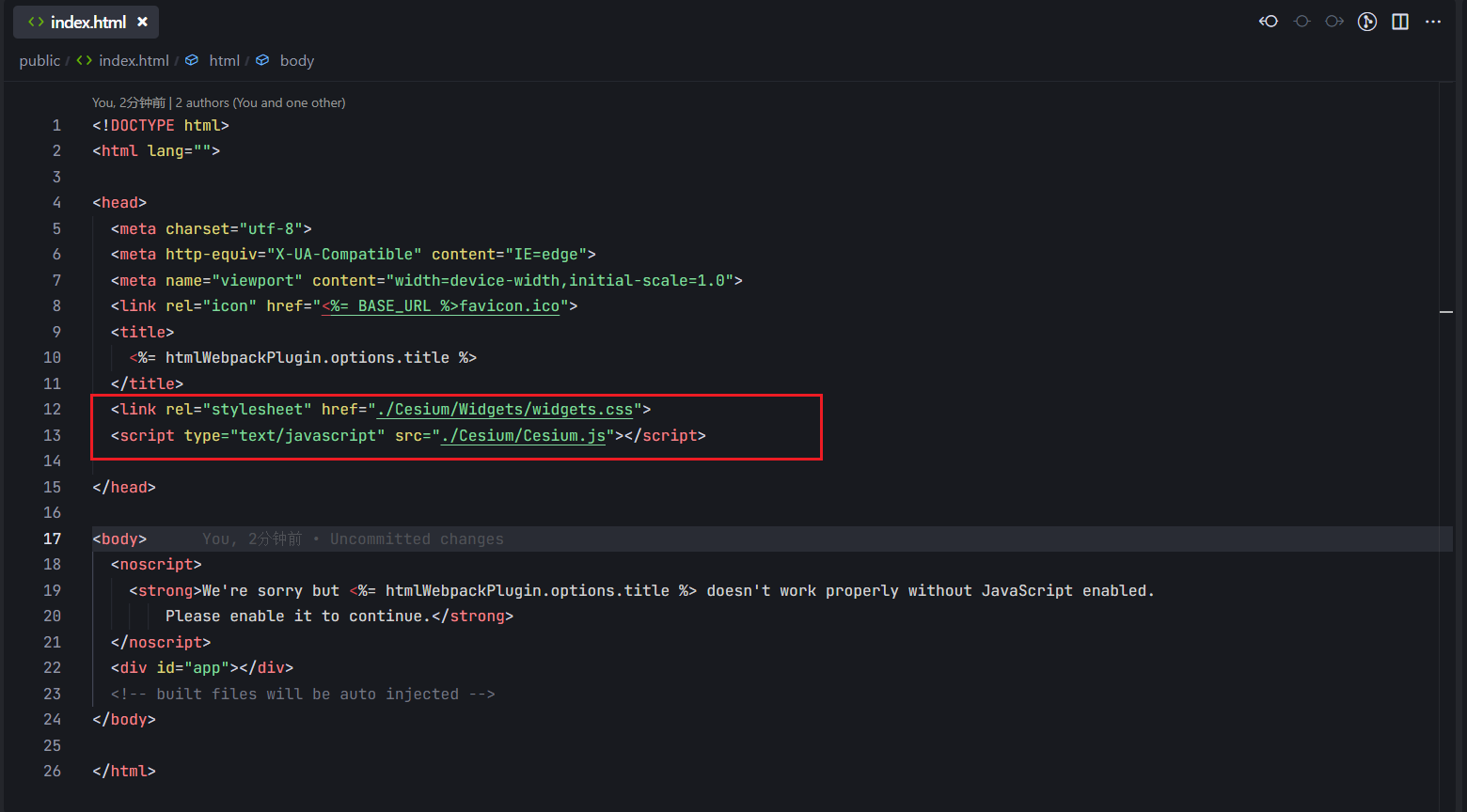
Task: Click the opening title tag on line 9
Action: pyautogui.click(x=142, y=333)
